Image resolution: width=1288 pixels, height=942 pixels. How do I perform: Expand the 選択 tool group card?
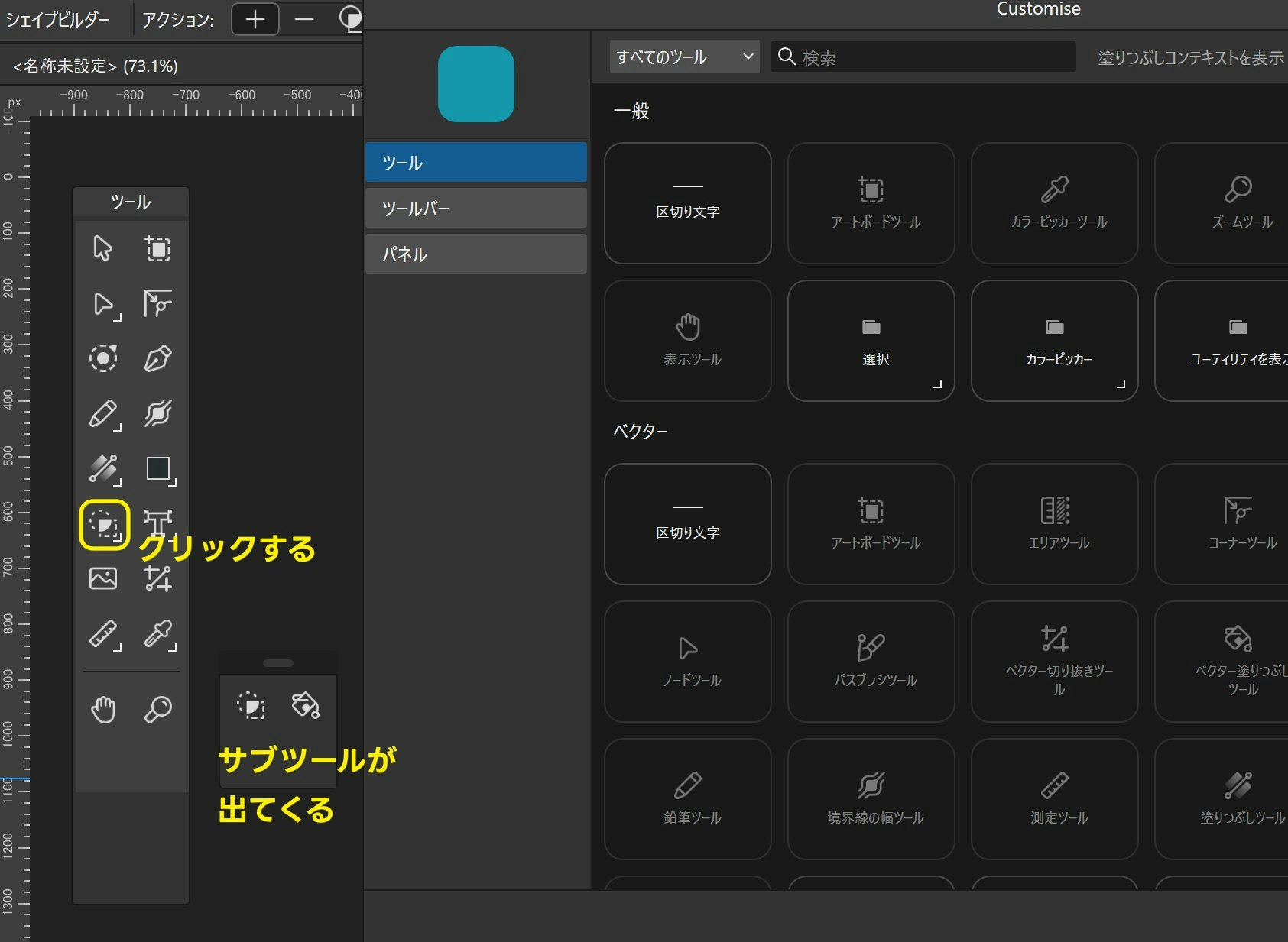[871, 341]
